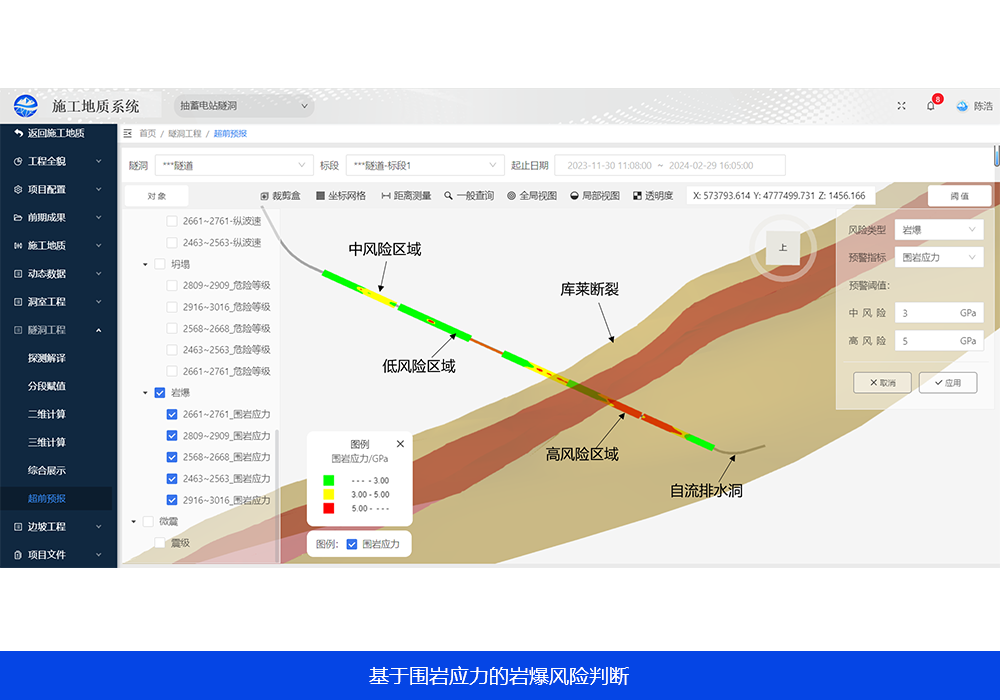The height and width of the screenshot is (700, 1000).
Task: Open the 一般查询 general query tool
Action: tap(469, 196)
